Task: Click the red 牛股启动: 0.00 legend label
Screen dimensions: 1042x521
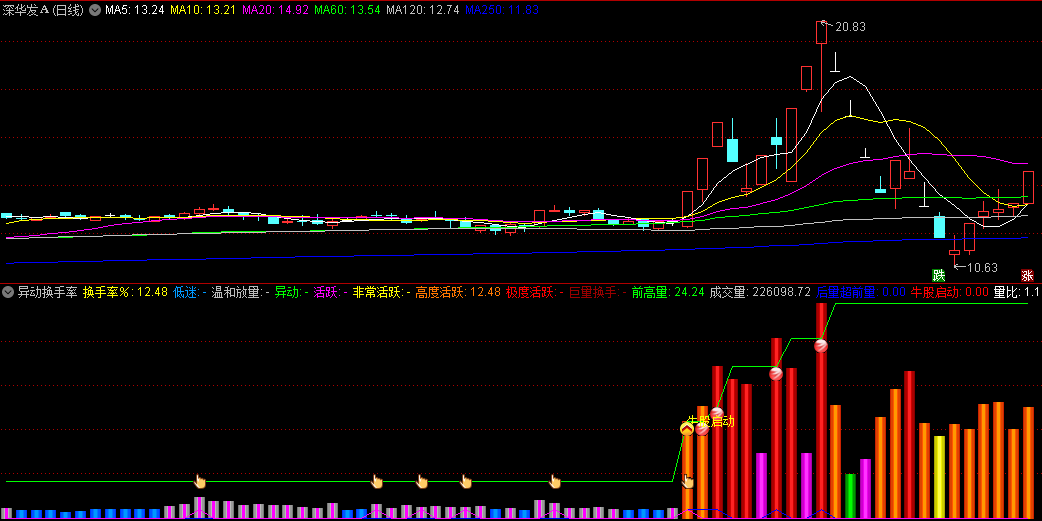Action: (949, 292)
